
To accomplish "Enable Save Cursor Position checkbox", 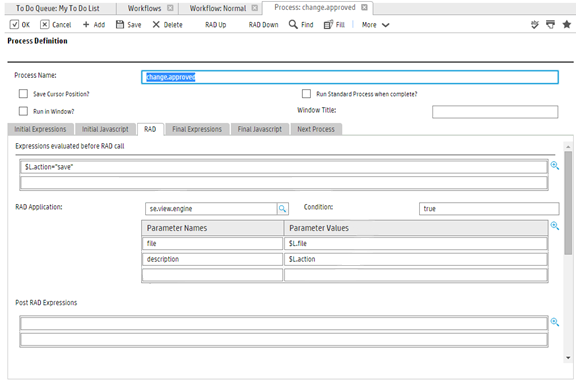I will tap(23, 94).
